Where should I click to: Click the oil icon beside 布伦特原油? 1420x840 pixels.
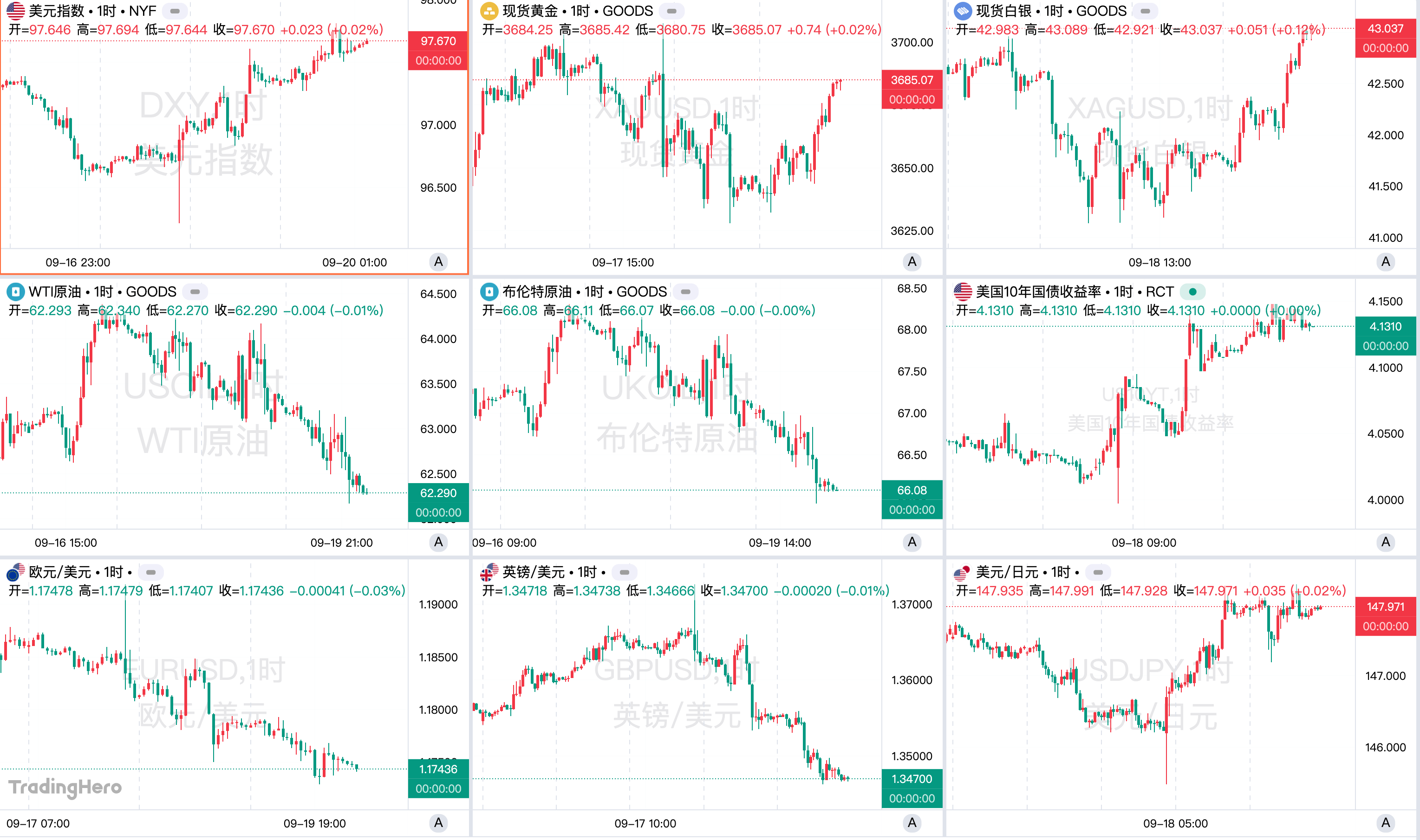tap(489, 291)
